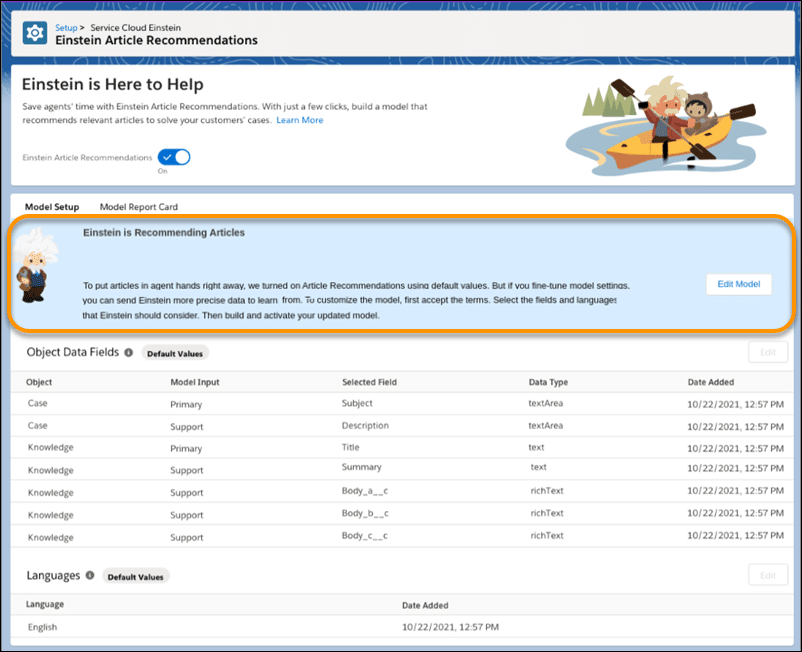
Task: Click richText data type in Body_a__c row
Action: pos(547,491)
